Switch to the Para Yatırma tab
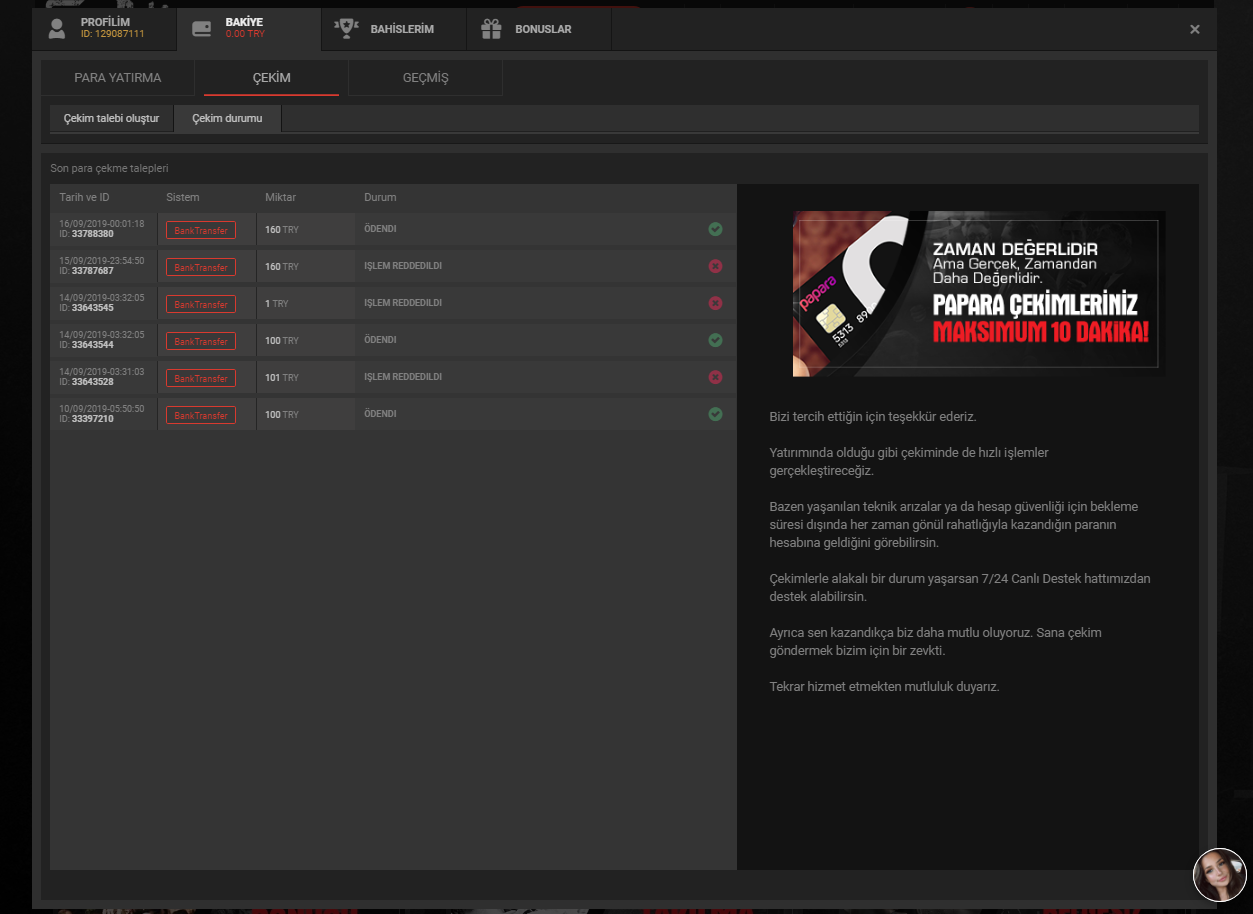 click(x=118, y=78)
